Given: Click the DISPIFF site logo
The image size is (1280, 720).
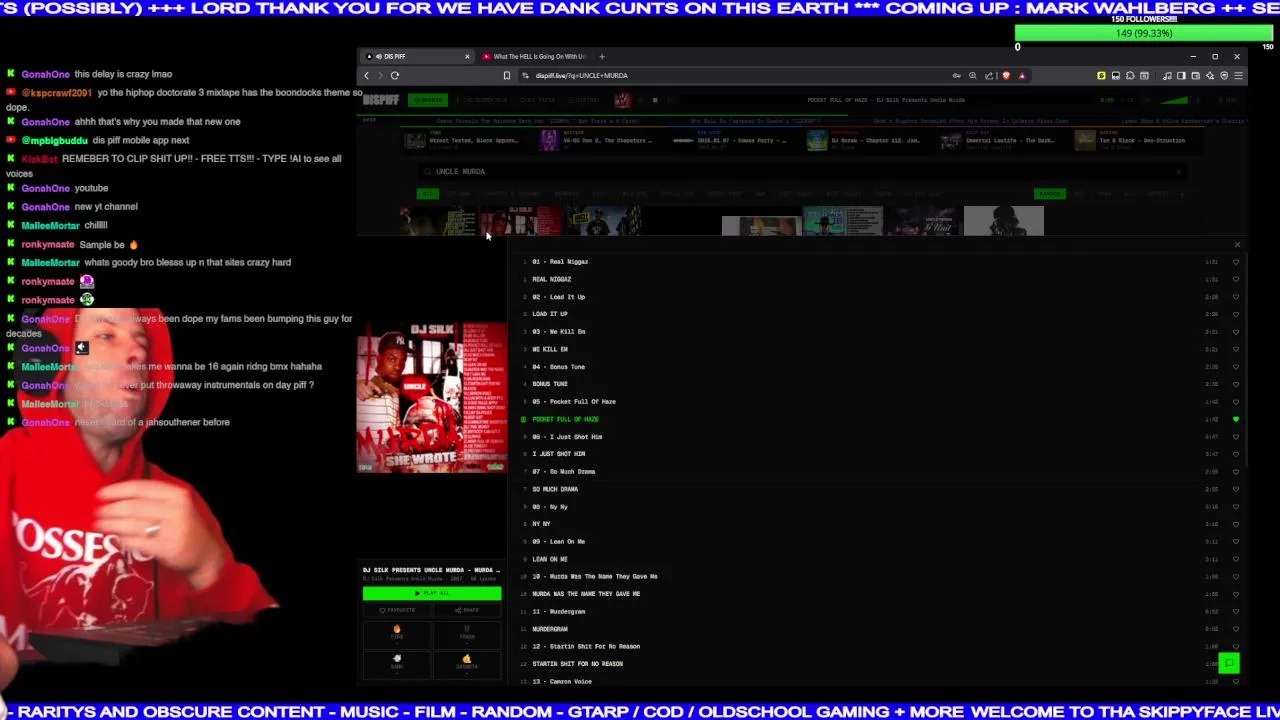Looking at the screenshot, I should pos(381,100).
